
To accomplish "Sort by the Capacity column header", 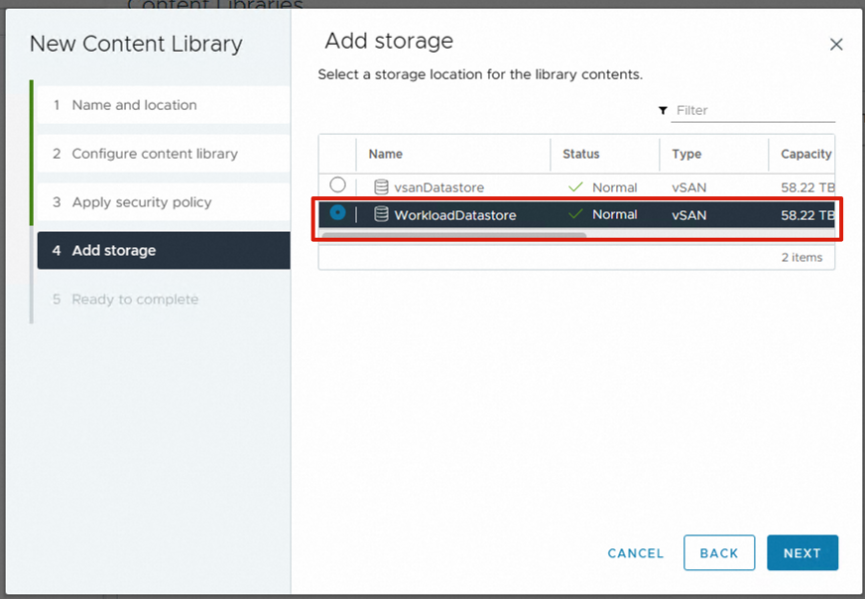I will (x=806, y=154).
